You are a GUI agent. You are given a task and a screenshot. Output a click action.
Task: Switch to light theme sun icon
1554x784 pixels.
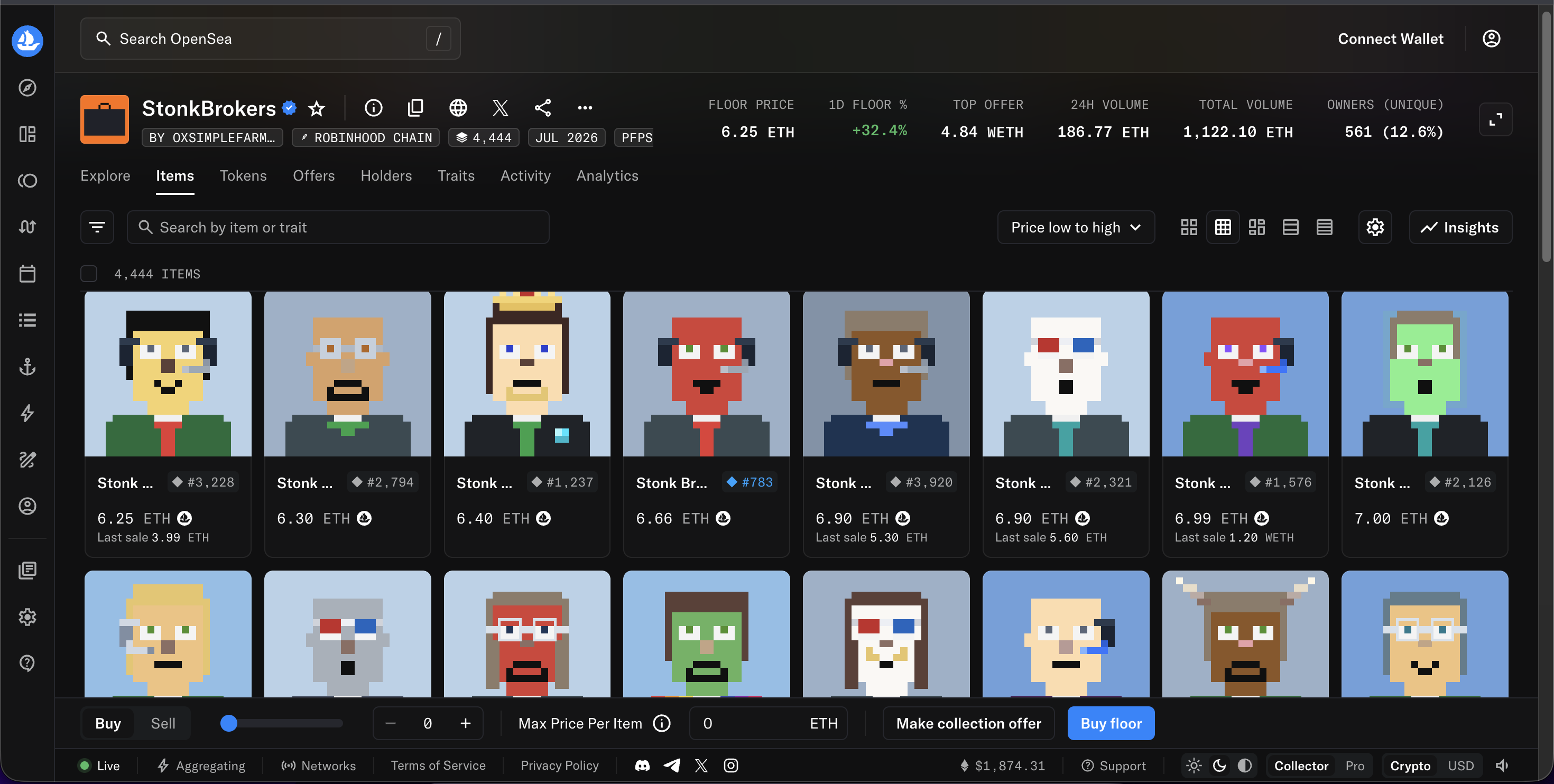[x=1194, y=766]
